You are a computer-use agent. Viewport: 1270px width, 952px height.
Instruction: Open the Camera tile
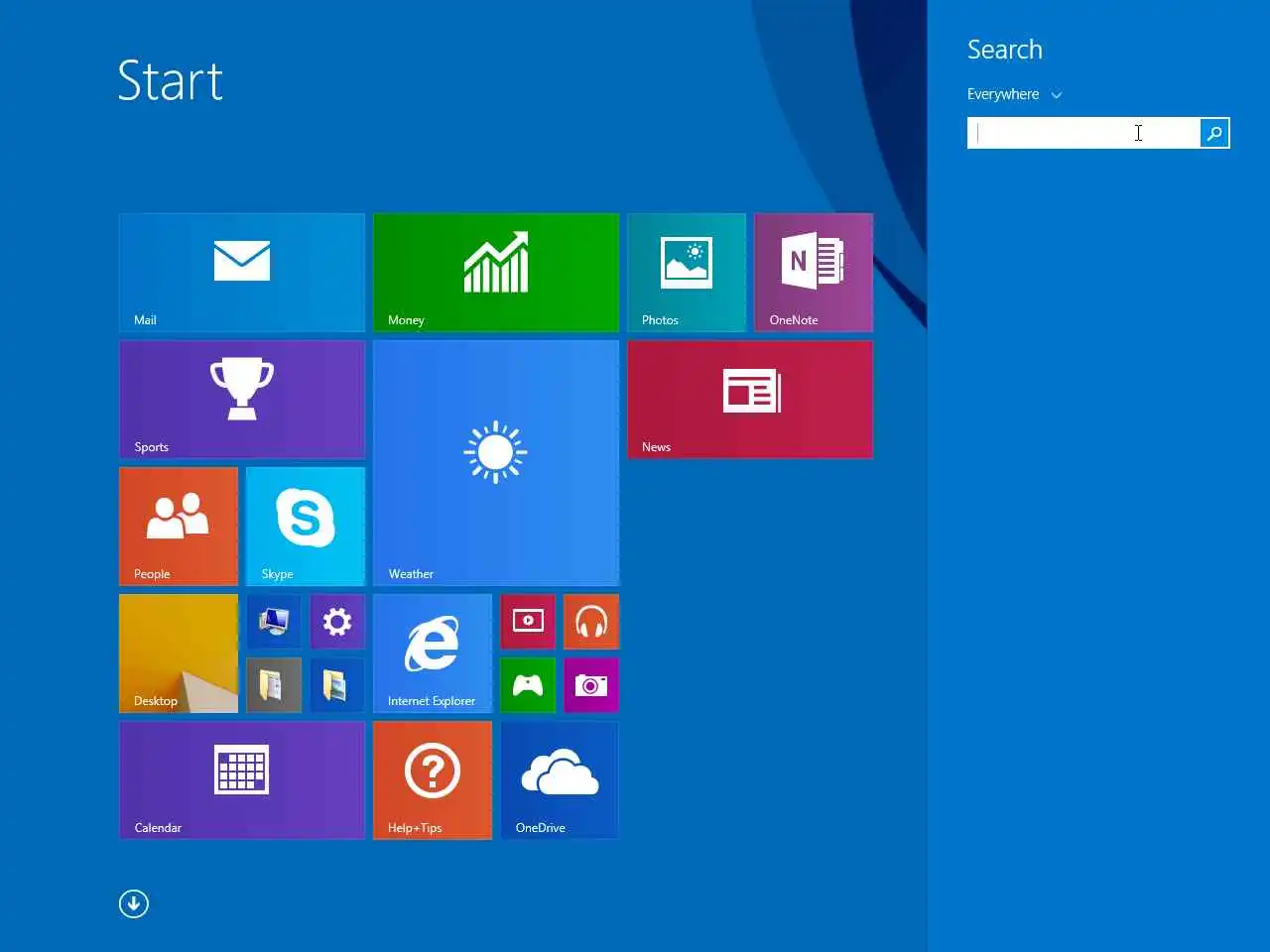591,685
